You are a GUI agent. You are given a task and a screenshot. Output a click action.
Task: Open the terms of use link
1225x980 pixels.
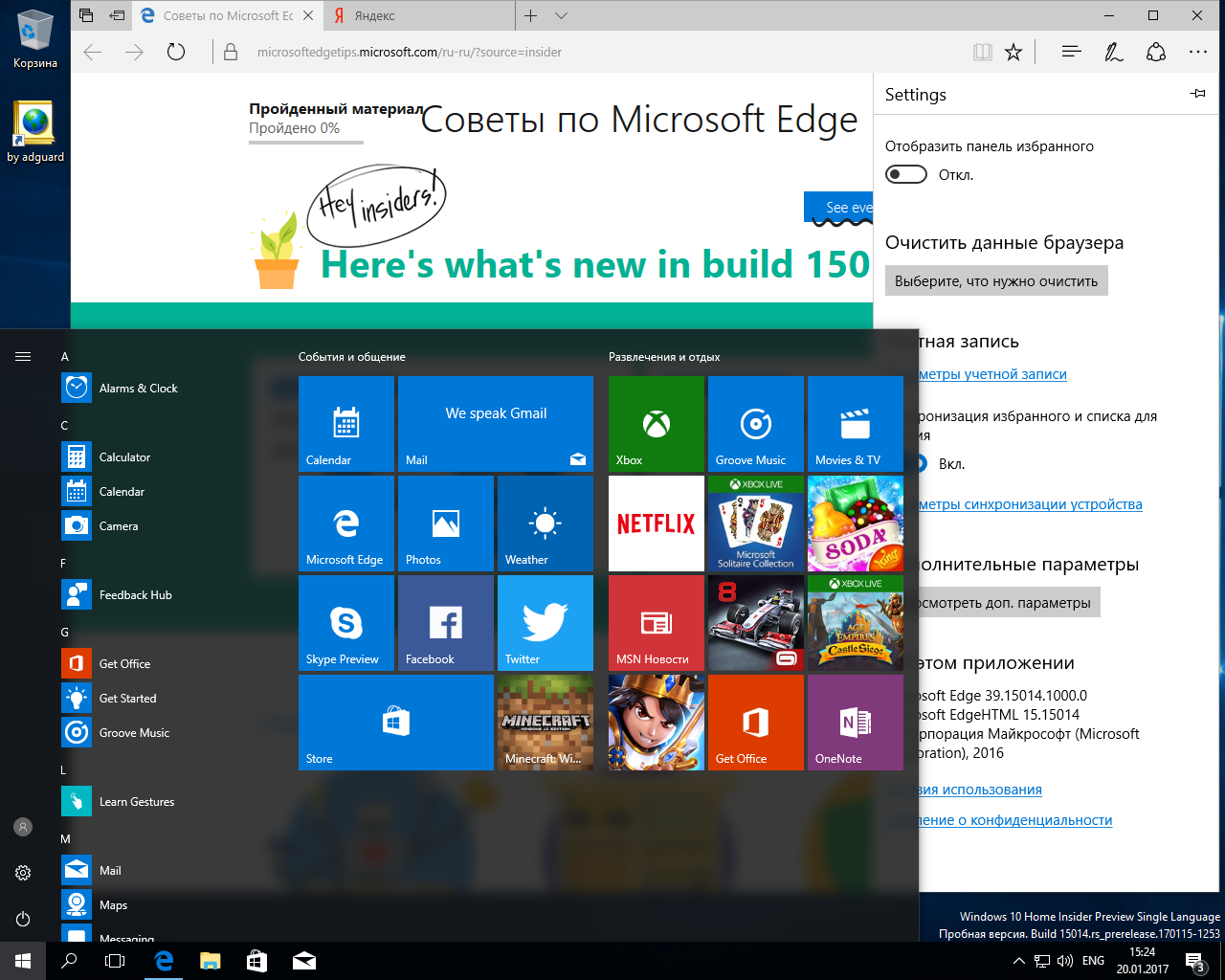pyautogui.click(x=980, y=790)
